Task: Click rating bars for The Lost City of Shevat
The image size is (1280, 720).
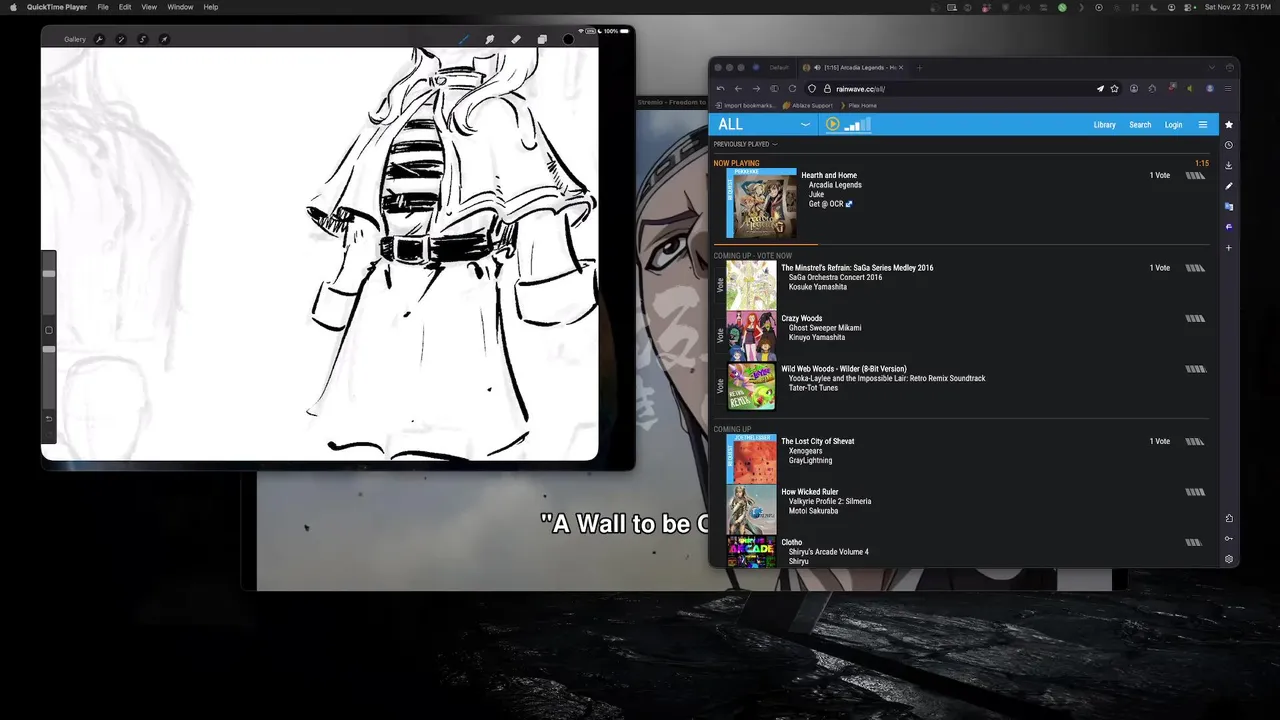Action: click(1195, 441)
